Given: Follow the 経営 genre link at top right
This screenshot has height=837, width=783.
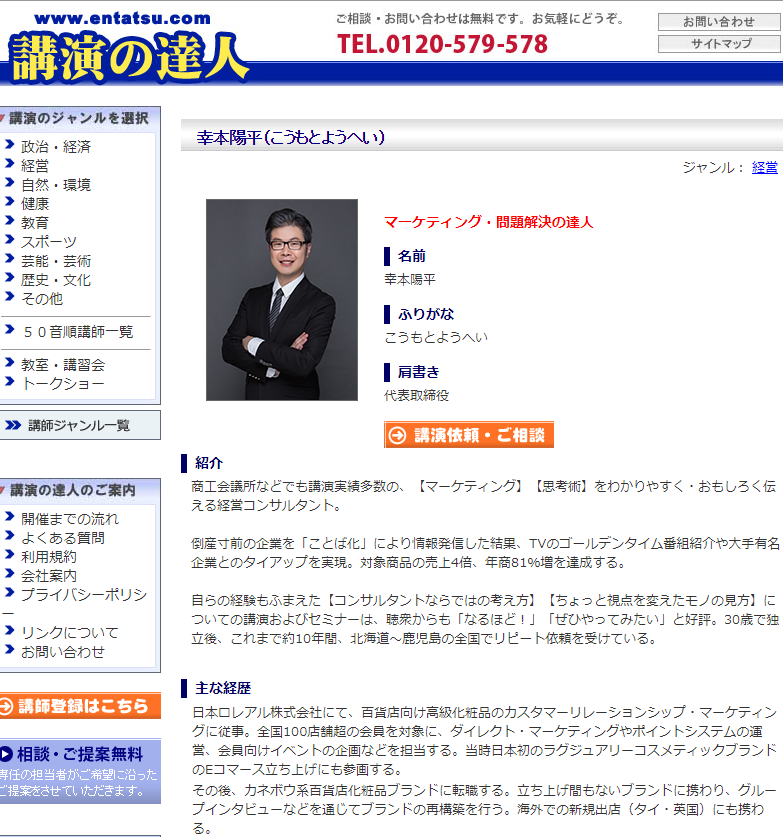Looking at the screenshot, I should pyautogui.click(x=764, y=167).
